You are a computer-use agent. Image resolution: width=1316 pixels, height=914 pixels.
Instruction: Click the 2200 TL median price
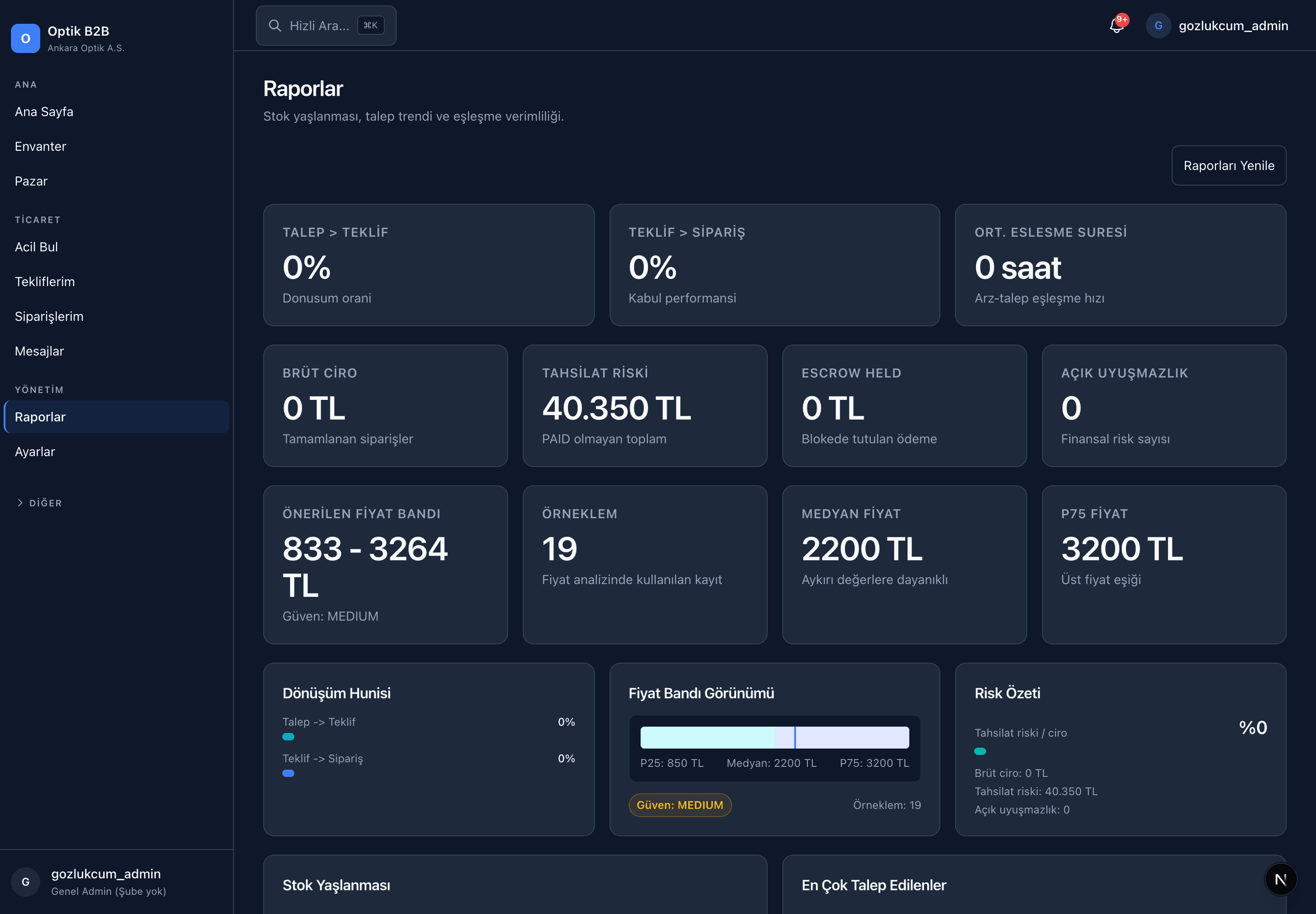coord(862,549)
